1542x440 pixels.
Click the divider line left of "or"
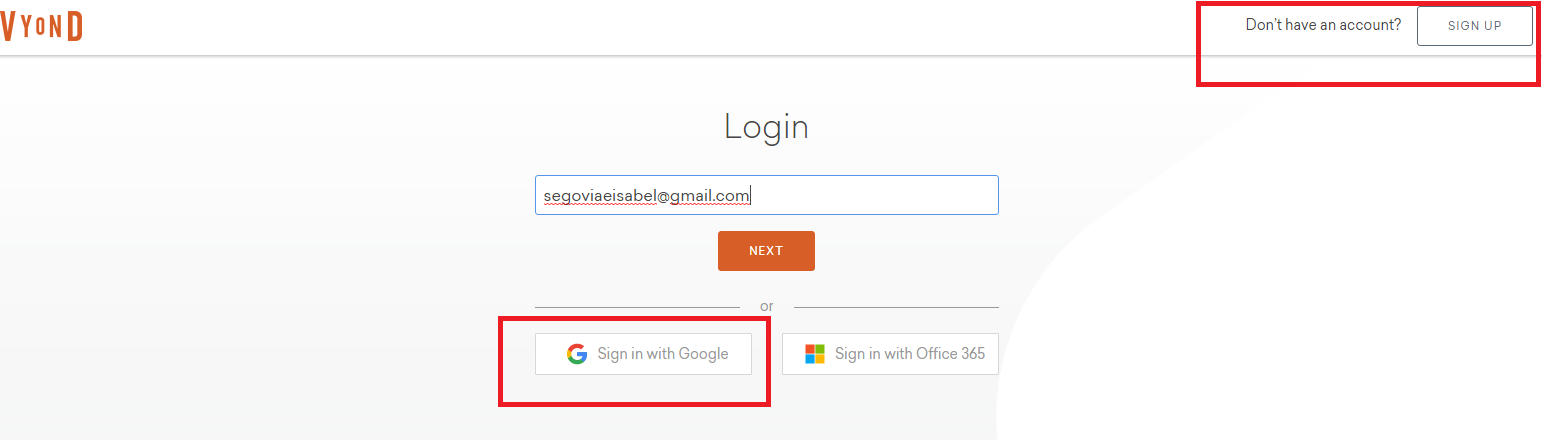pos(637,307)
